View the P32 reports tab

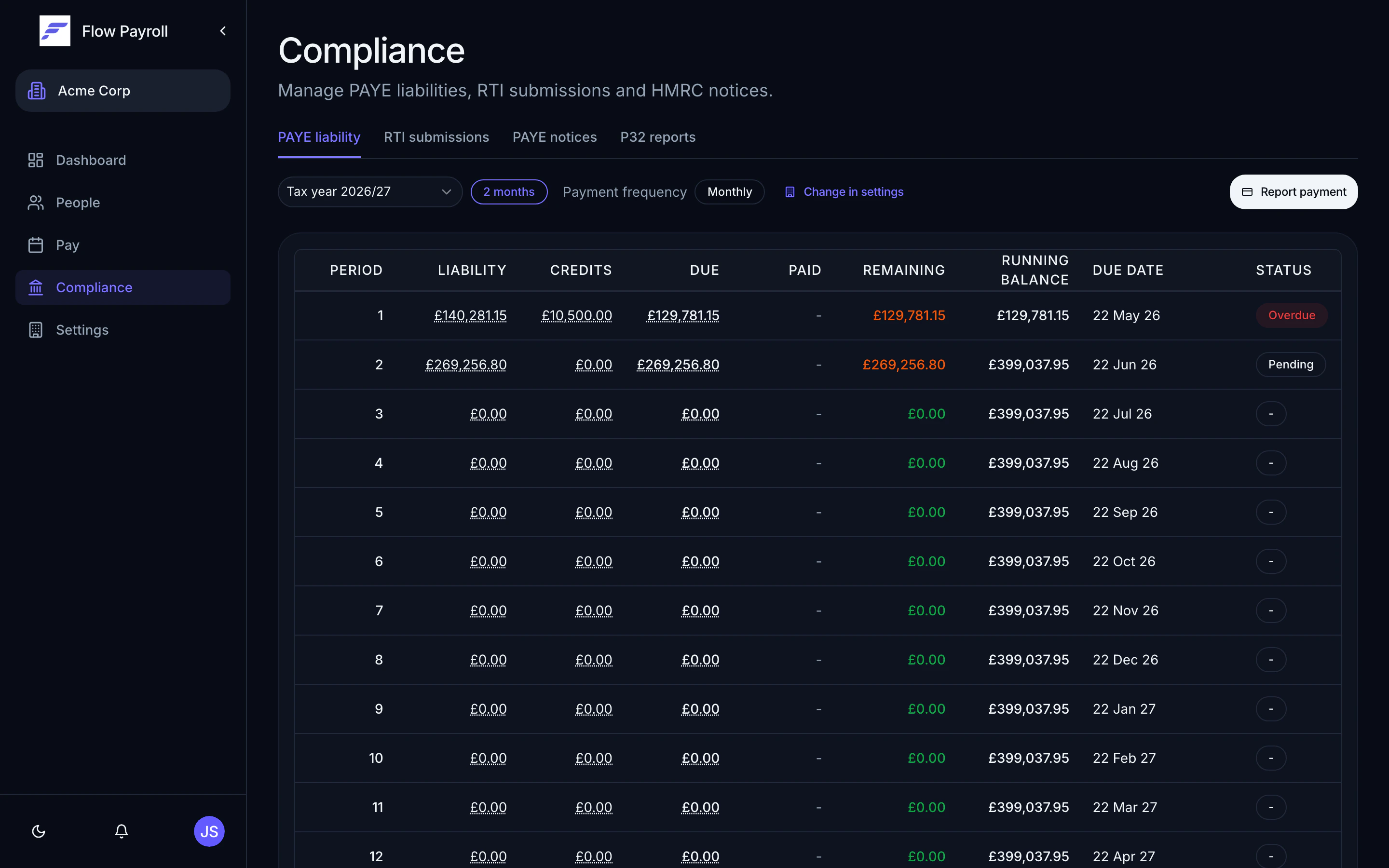tap(658, 137)
